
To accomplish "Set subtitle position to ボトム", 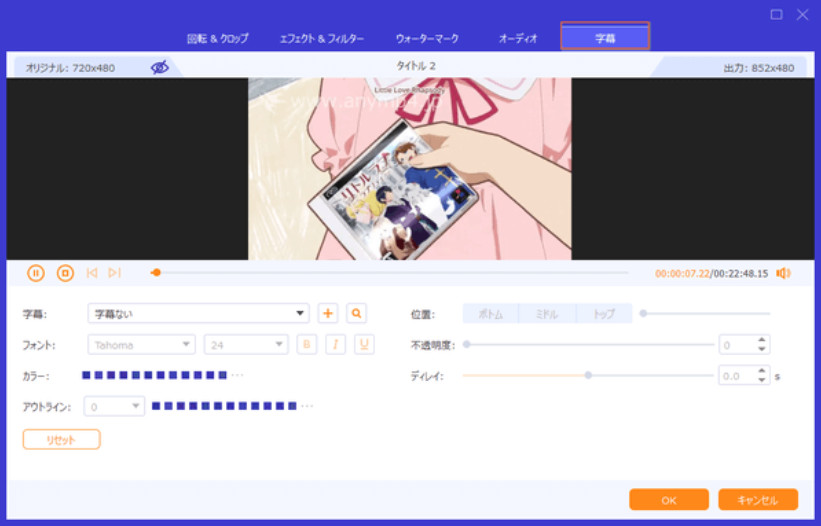I will (491, 314).
